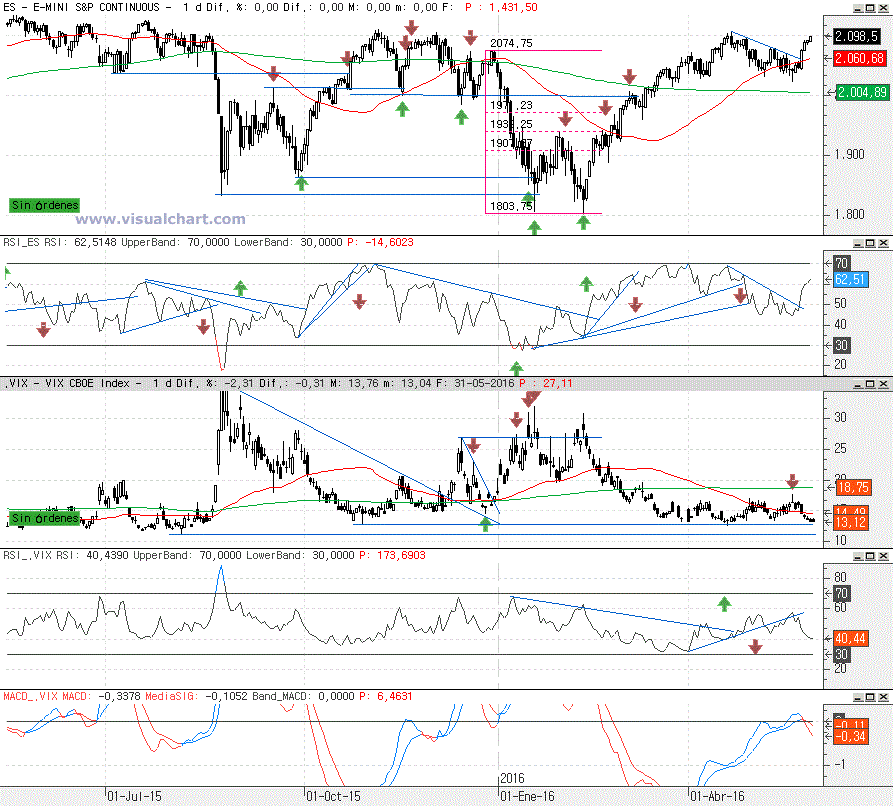Select the red 2.060,68 moving average tag
Image resolution: width=893 pixels, height=806 pixels.
(859, 58)
